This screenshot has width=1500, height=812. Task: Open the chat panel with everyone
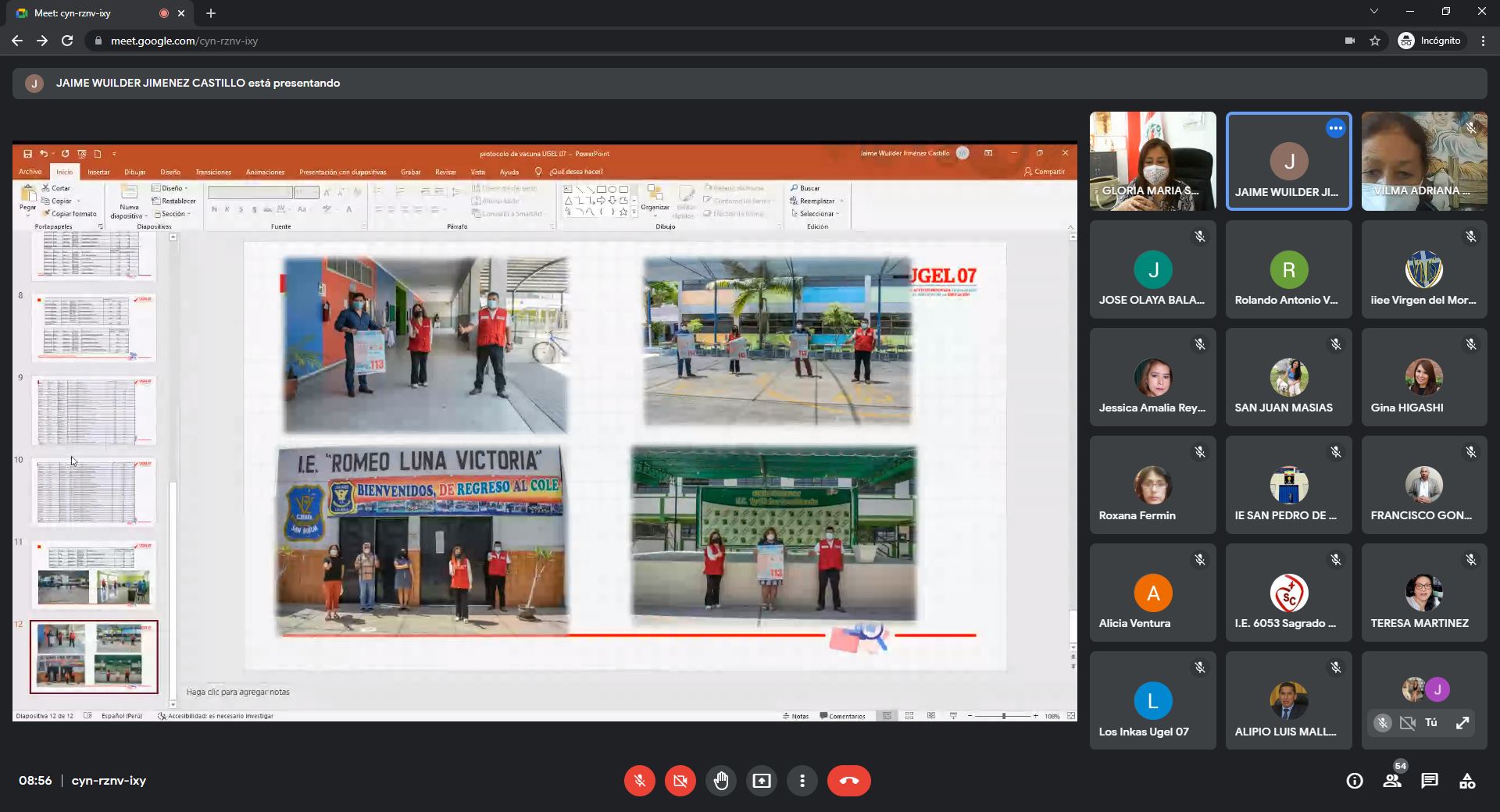point(1430,781)
